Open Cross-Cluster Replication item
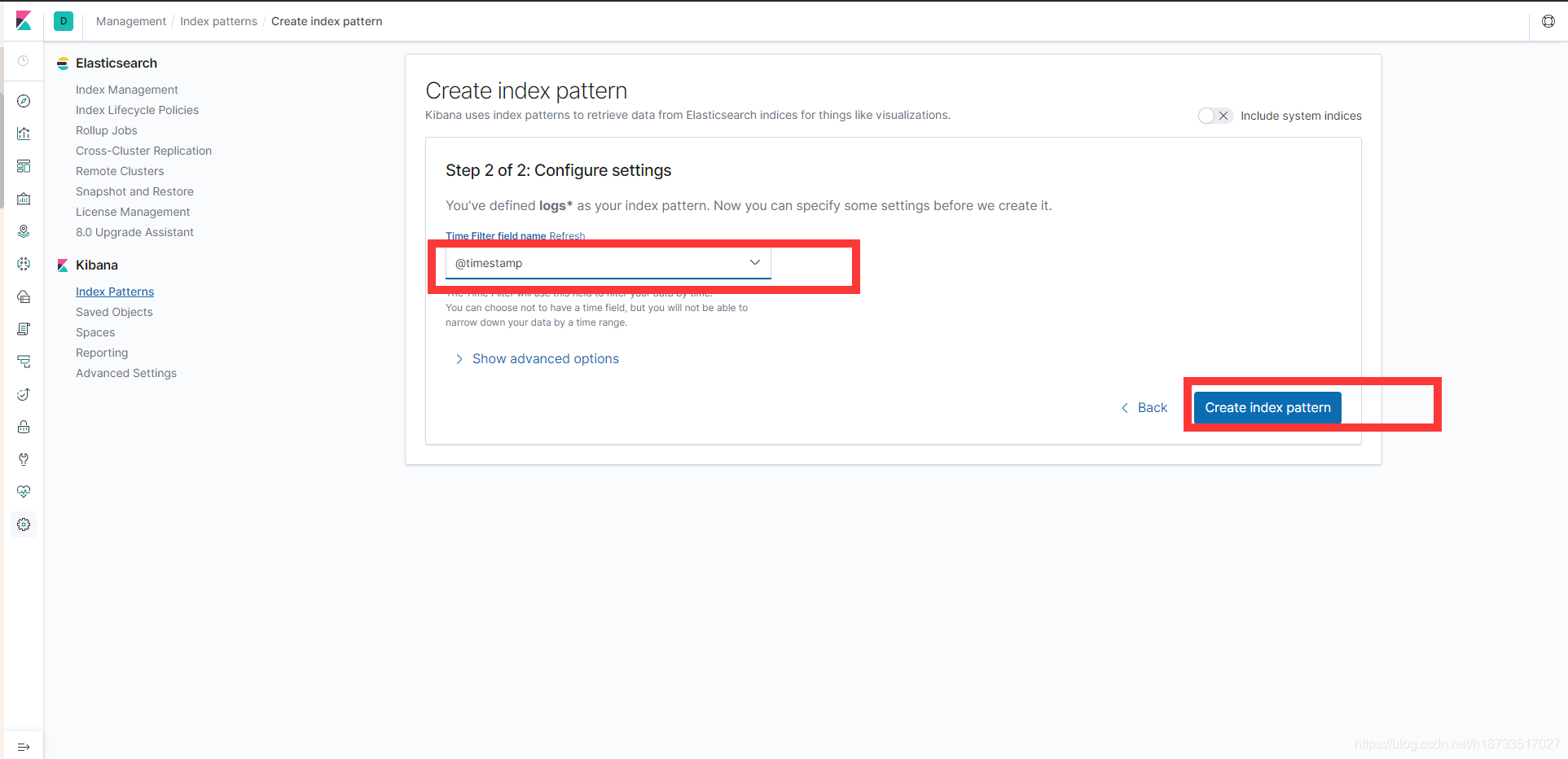Image resolution: width=1568 pixels, height=759 pixels. (x=143, y=151)
